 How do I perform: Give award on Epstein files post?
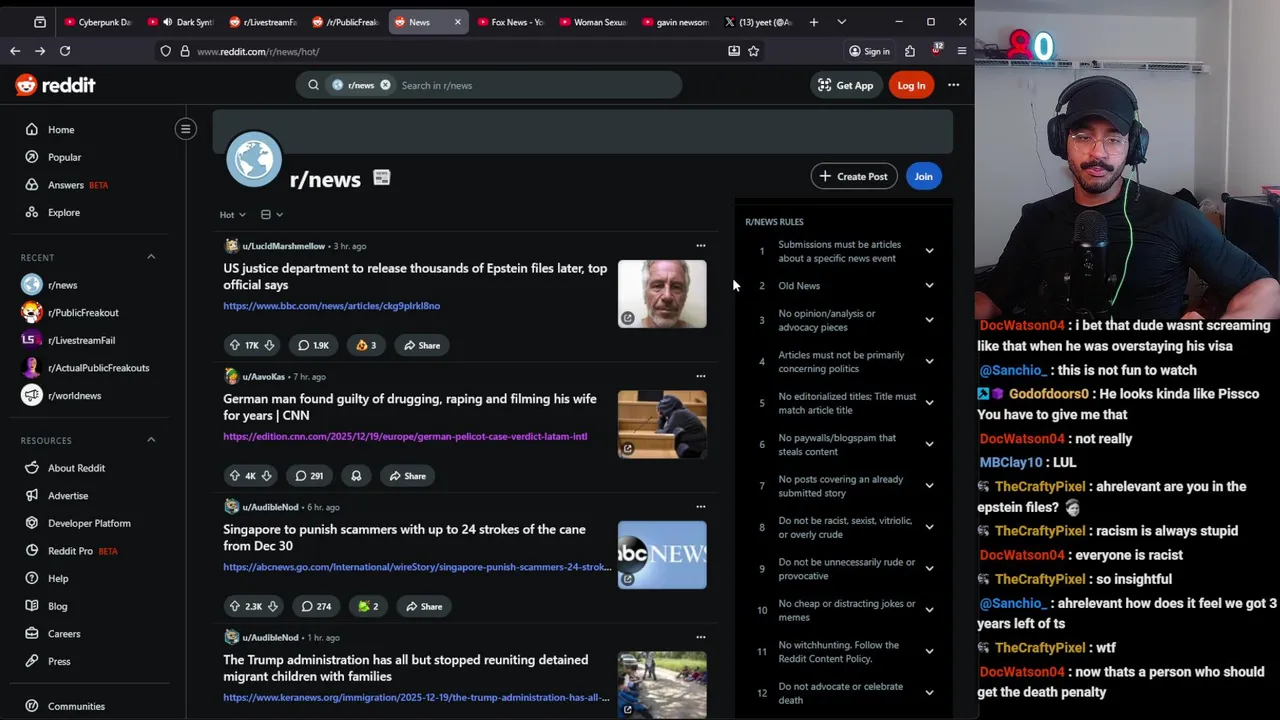[366, 345]
